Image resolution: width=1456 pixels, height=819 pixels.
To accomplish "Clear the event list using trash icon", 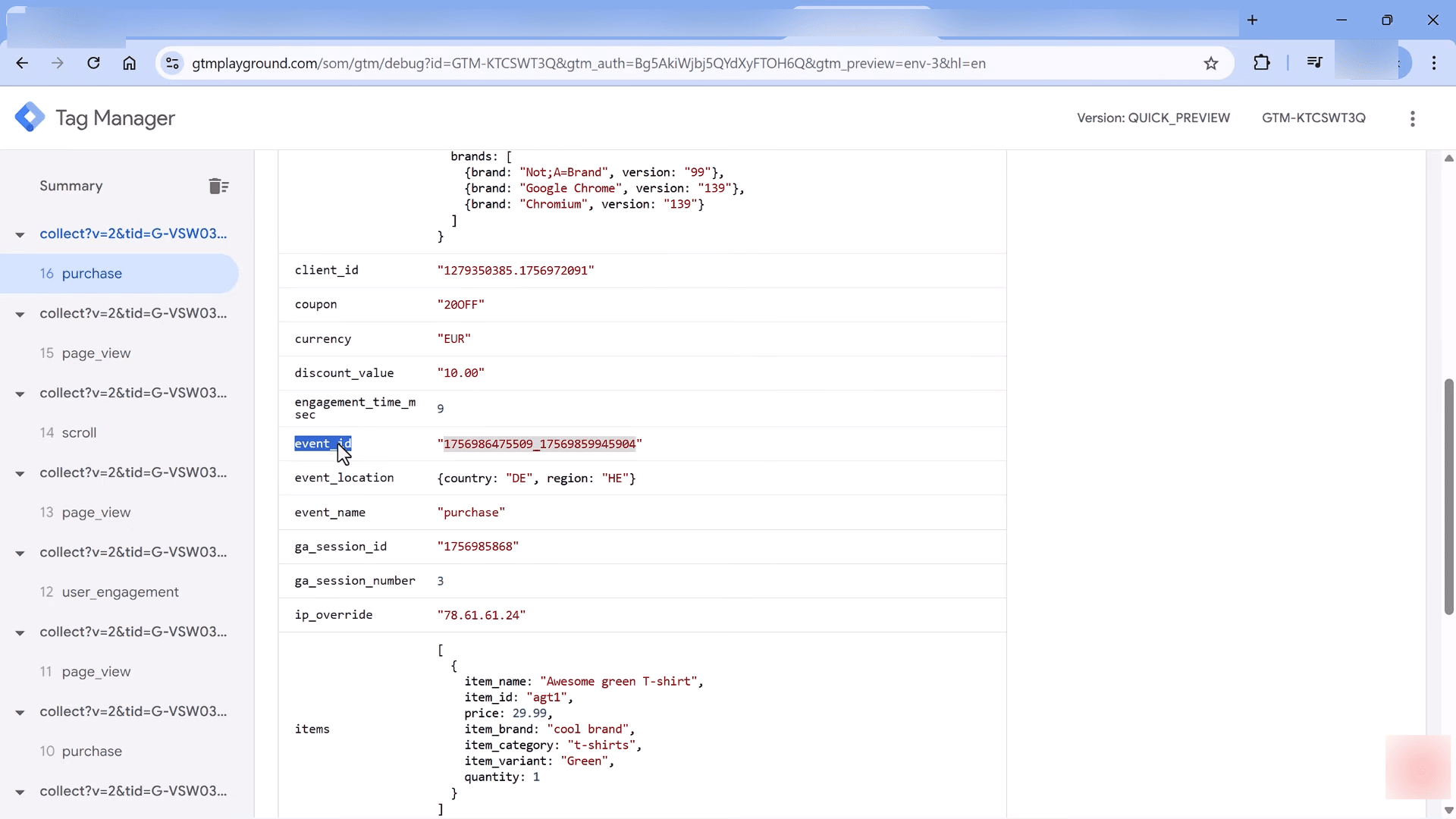I will [218, 186].
